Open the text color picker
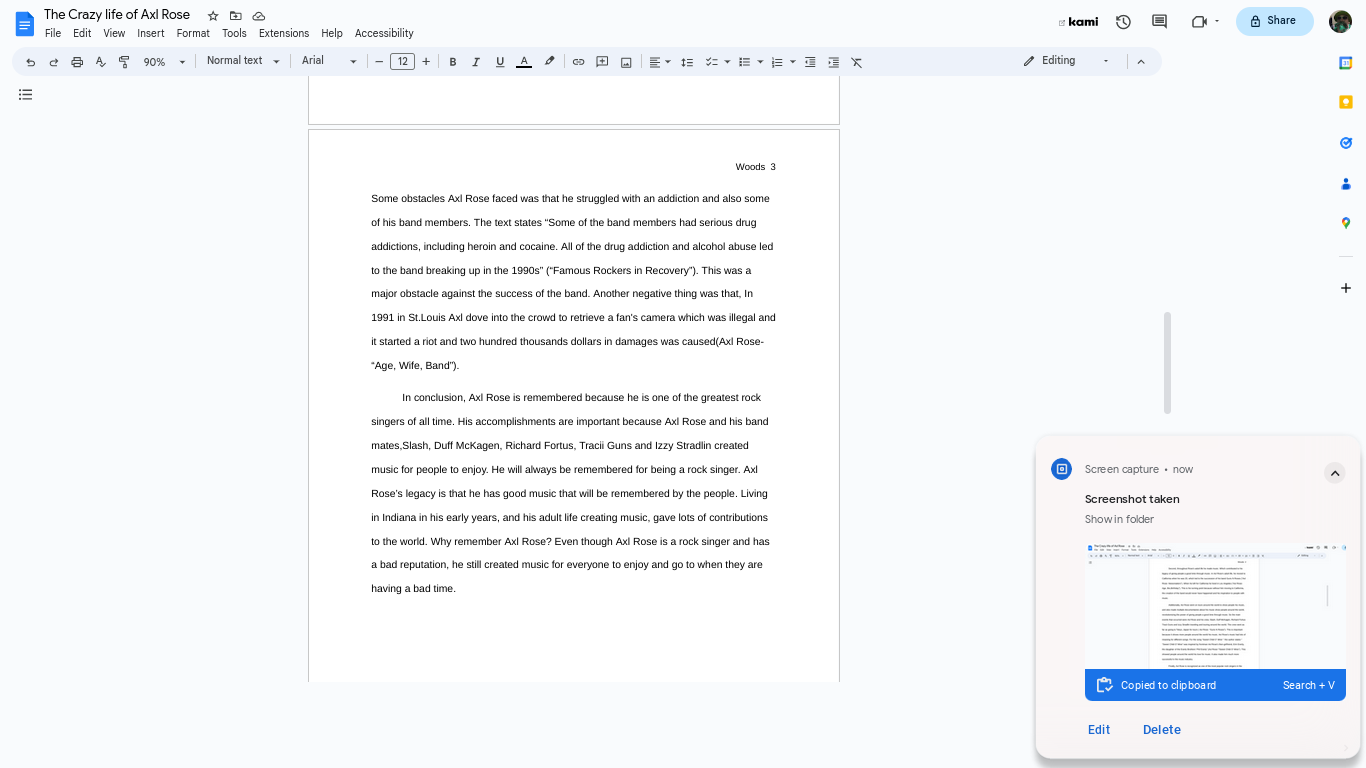 pyautogui.click(x=524, y=62)
